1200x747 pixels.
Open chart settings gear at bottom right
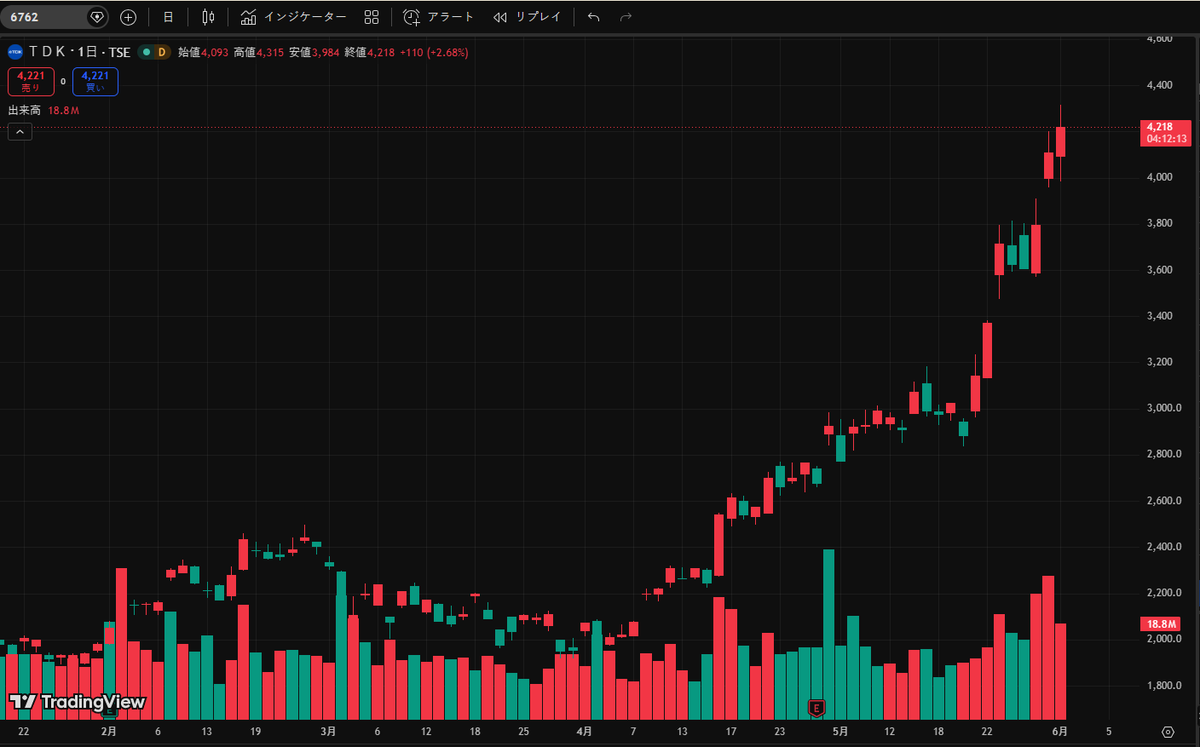1168,732
